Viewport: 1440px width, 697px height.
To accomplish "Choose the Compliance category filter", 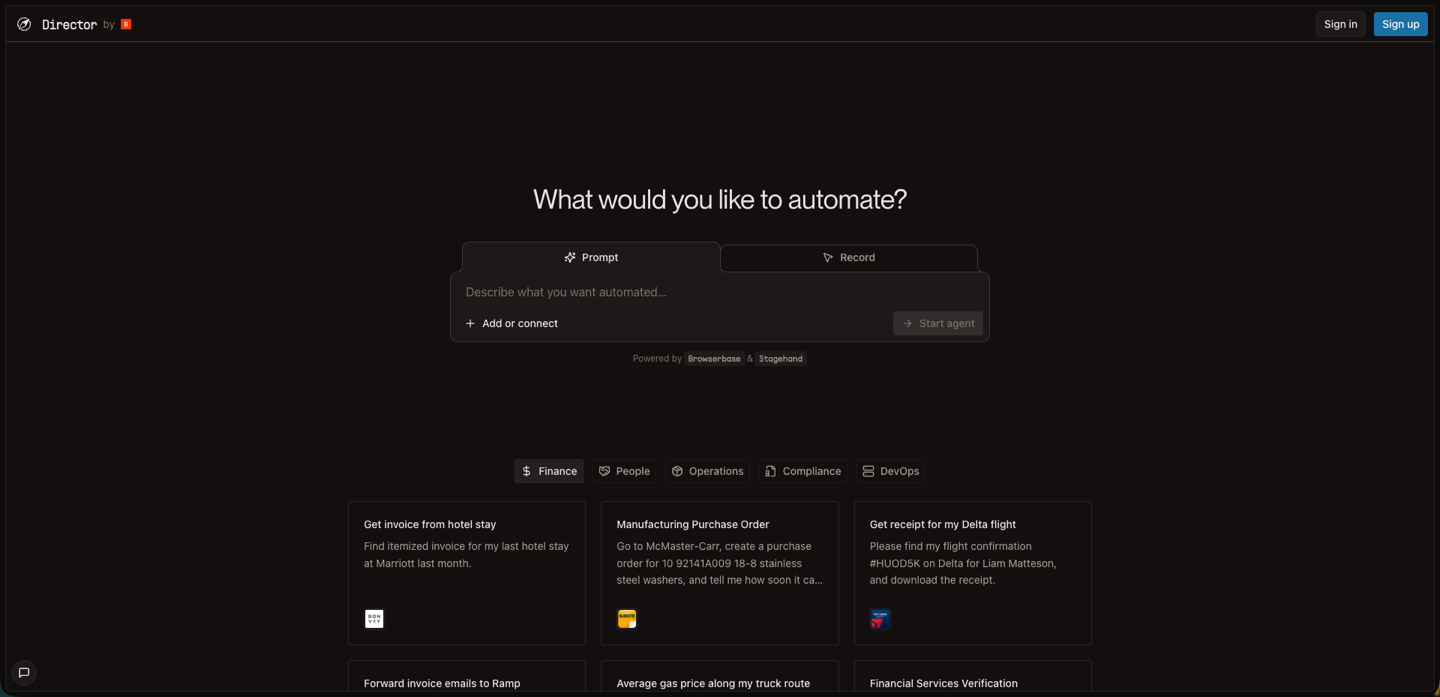I will pos(802,471).
